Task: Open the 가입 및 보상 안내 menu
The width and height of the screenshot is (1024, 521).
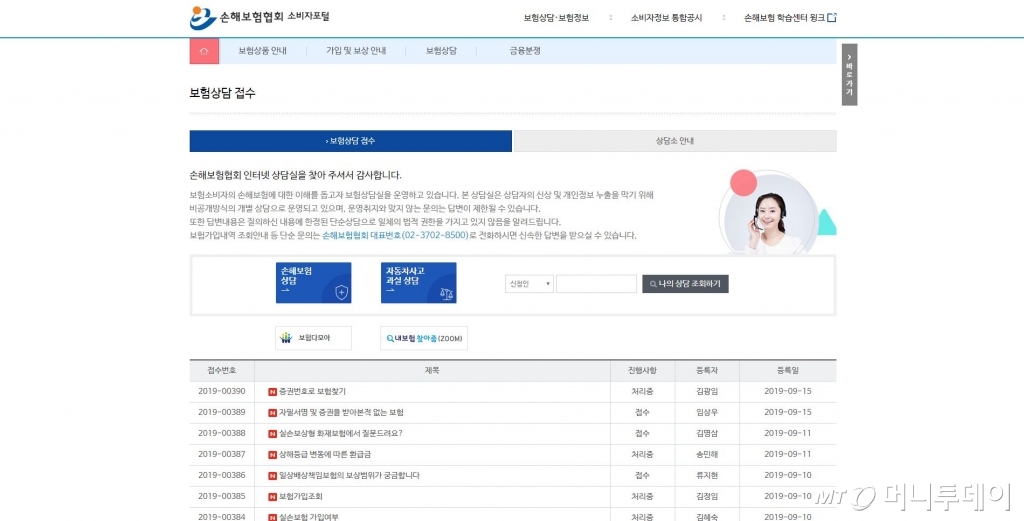Action: [356, 51]
